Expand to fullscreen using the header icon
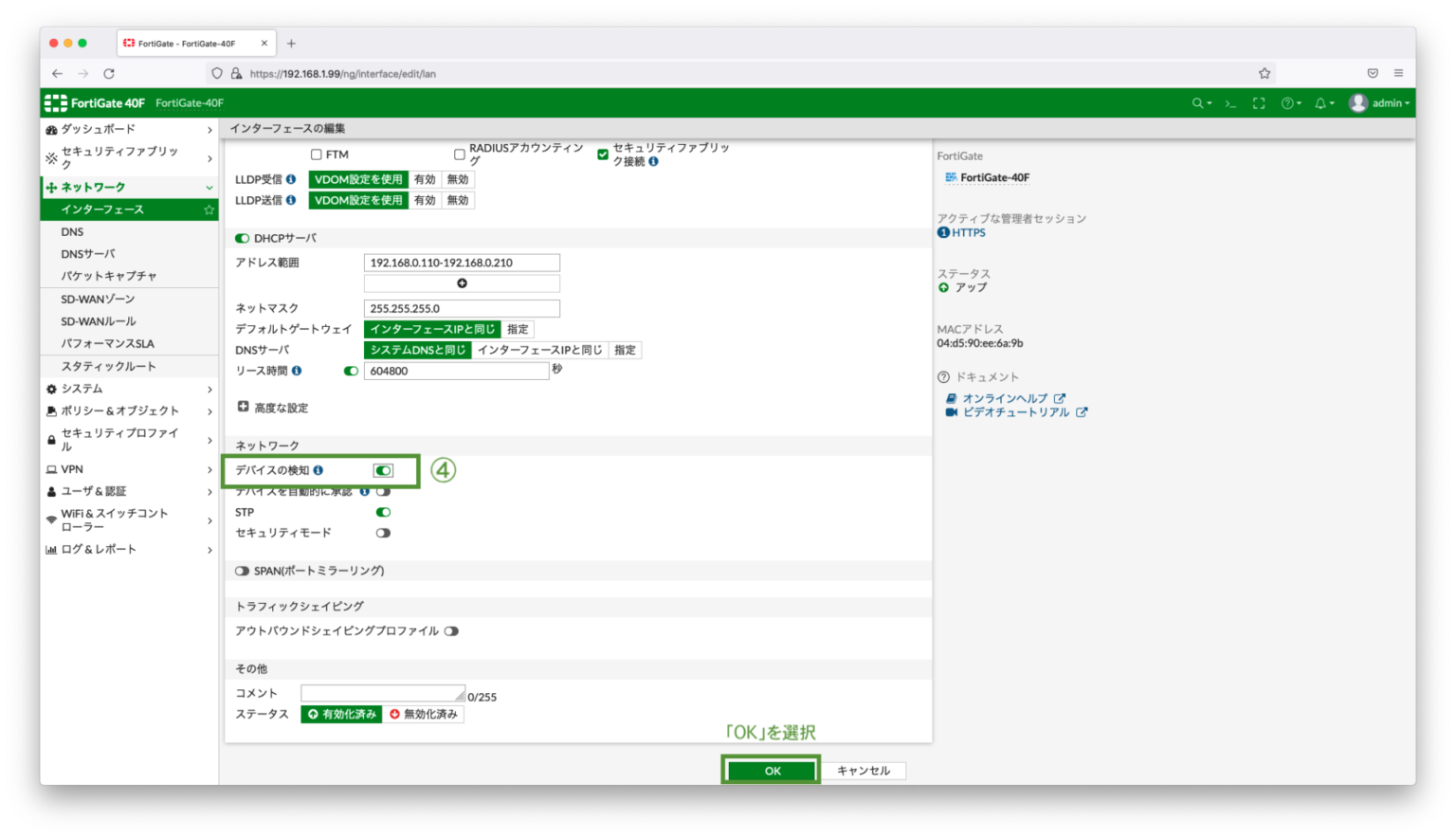This screenshot has height=838, width=1456. [1258, 102]
